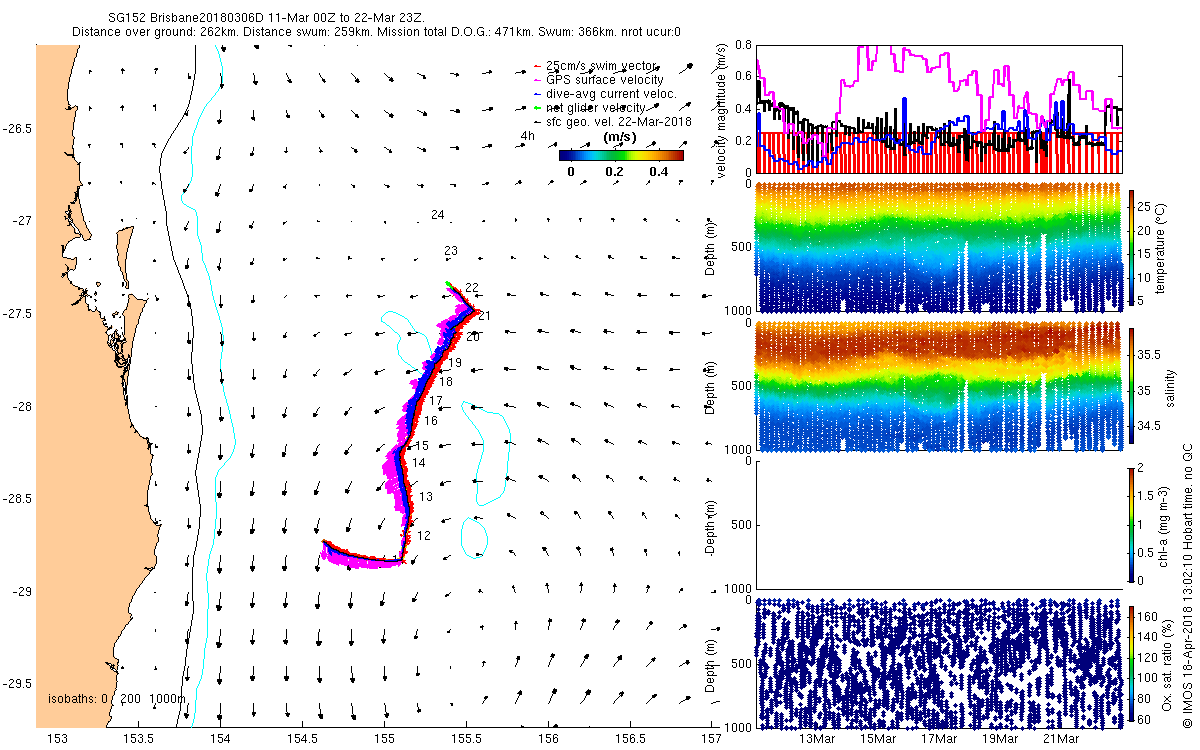Click day marker 20 on glider track
The width and height of the screenshot is (1200, 750).
coord(473,337)
